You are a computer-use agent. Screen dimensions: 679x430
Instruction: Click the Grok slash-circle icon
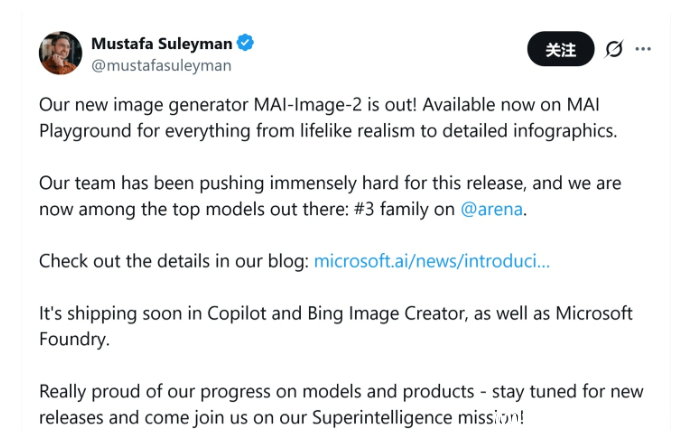click(x=614, y=49)
